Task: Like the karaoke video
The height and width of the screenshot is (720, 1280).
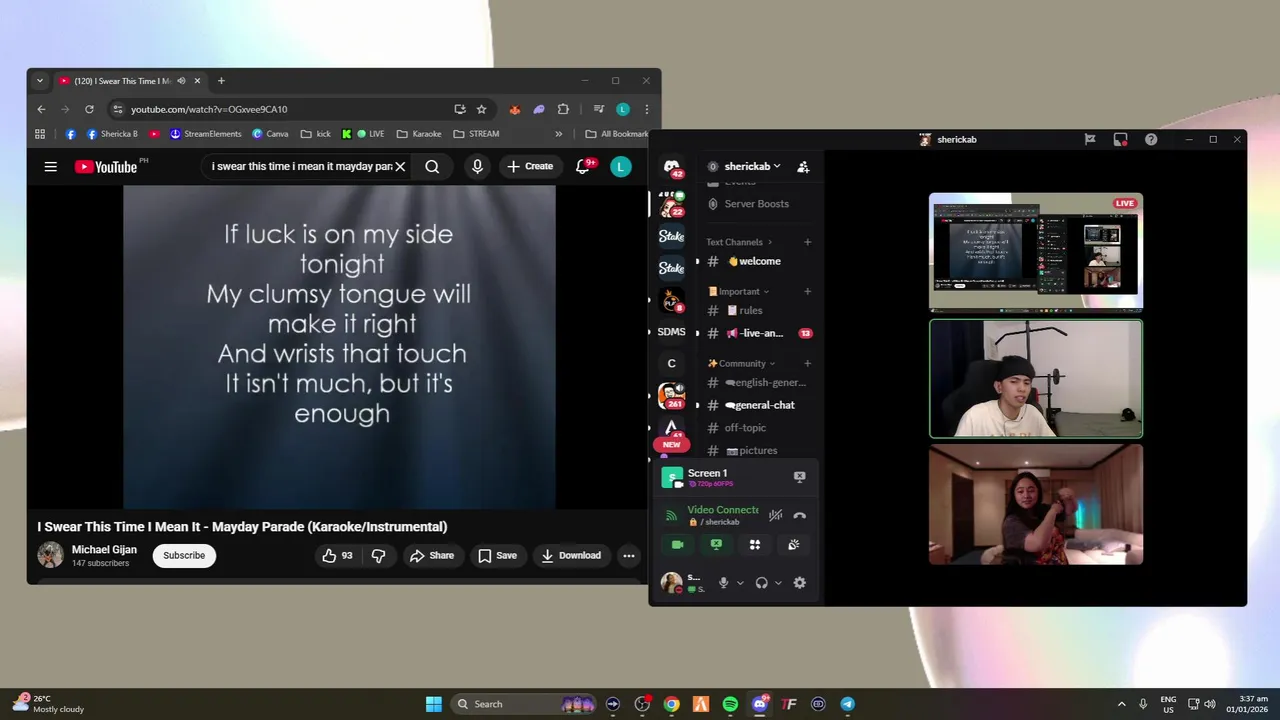Action: click(338, 555)
